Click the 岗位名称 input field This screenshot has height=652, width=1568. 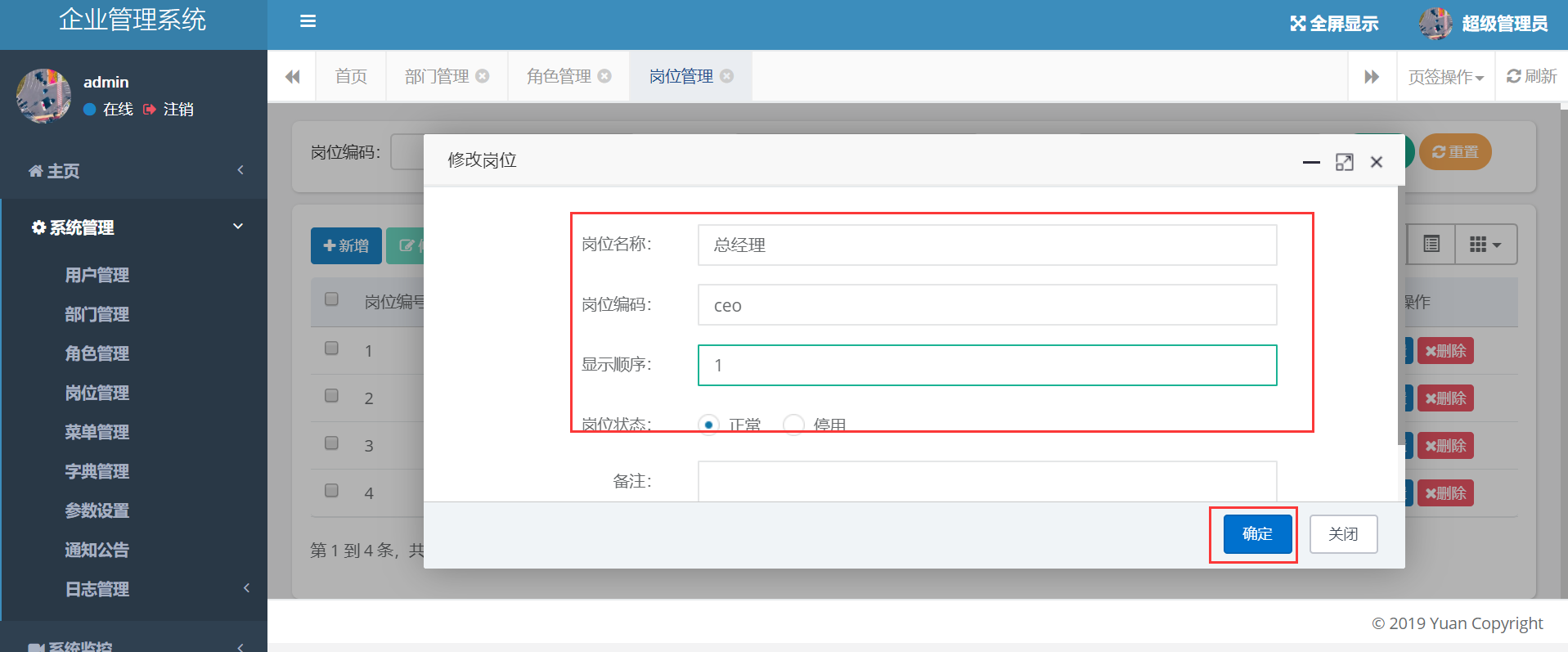[x=987, y=245]
